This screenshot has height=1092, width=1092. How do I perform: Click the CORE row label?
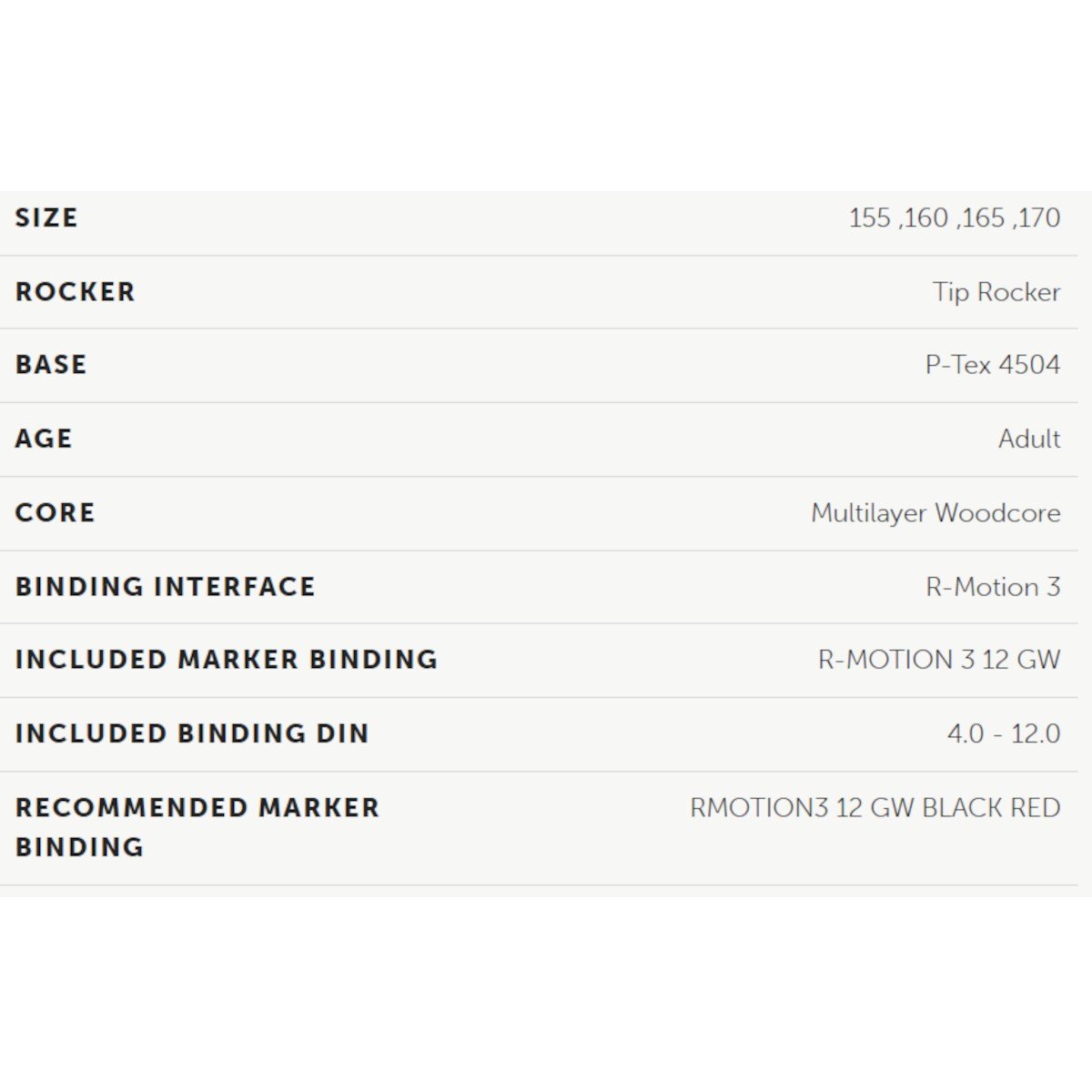point(55,512)
